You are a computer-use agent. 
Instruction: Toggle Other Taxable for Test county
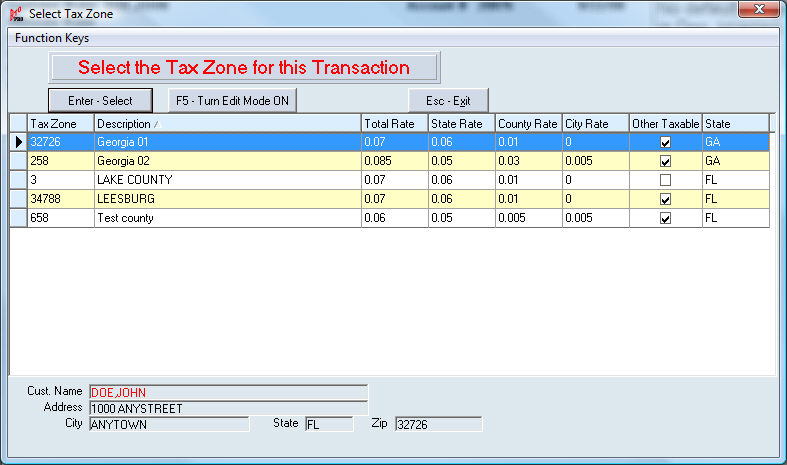click(665, 218)
